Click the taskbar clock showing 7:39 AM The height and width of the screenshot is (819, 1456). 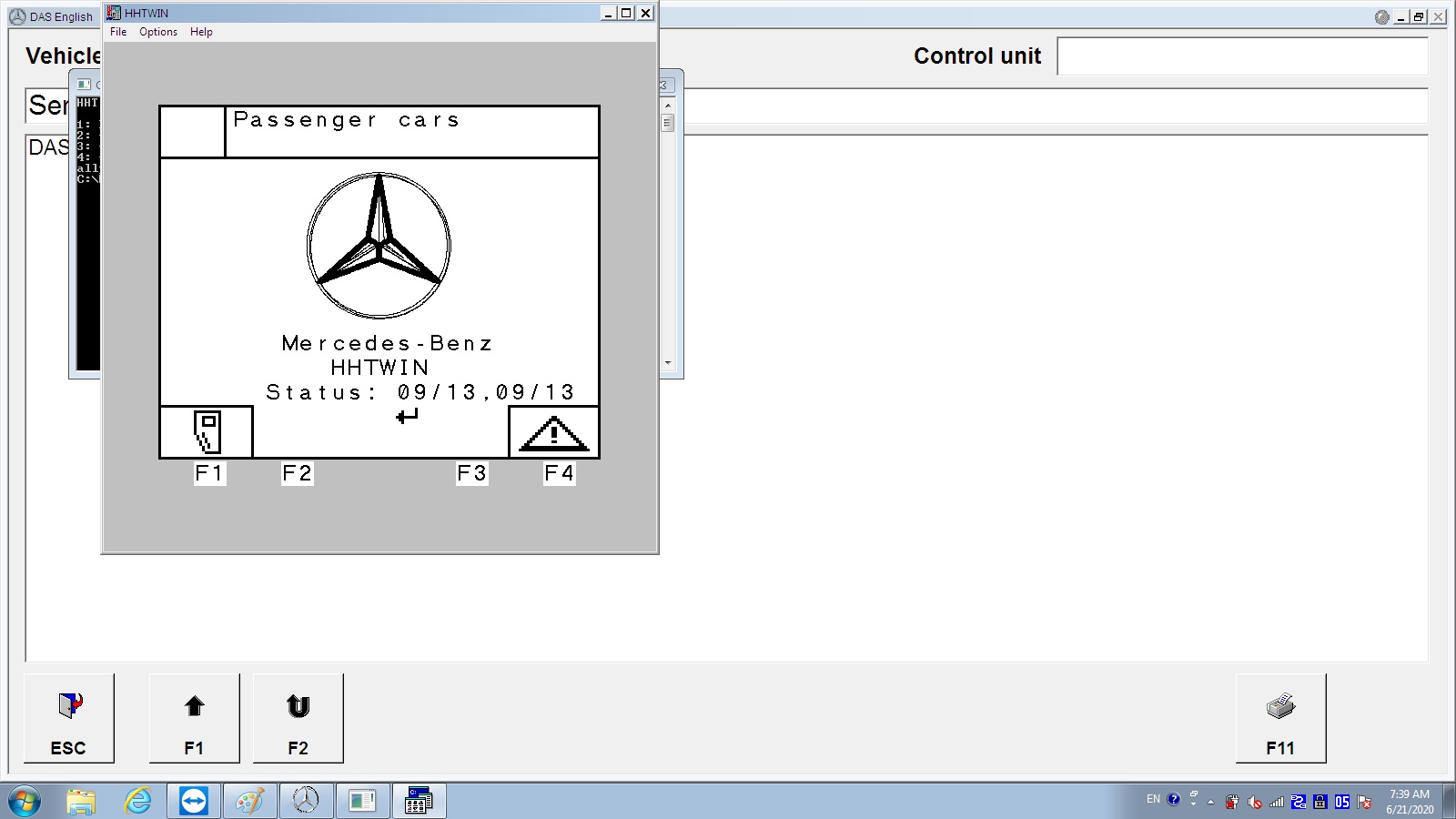coord(1410,802)
